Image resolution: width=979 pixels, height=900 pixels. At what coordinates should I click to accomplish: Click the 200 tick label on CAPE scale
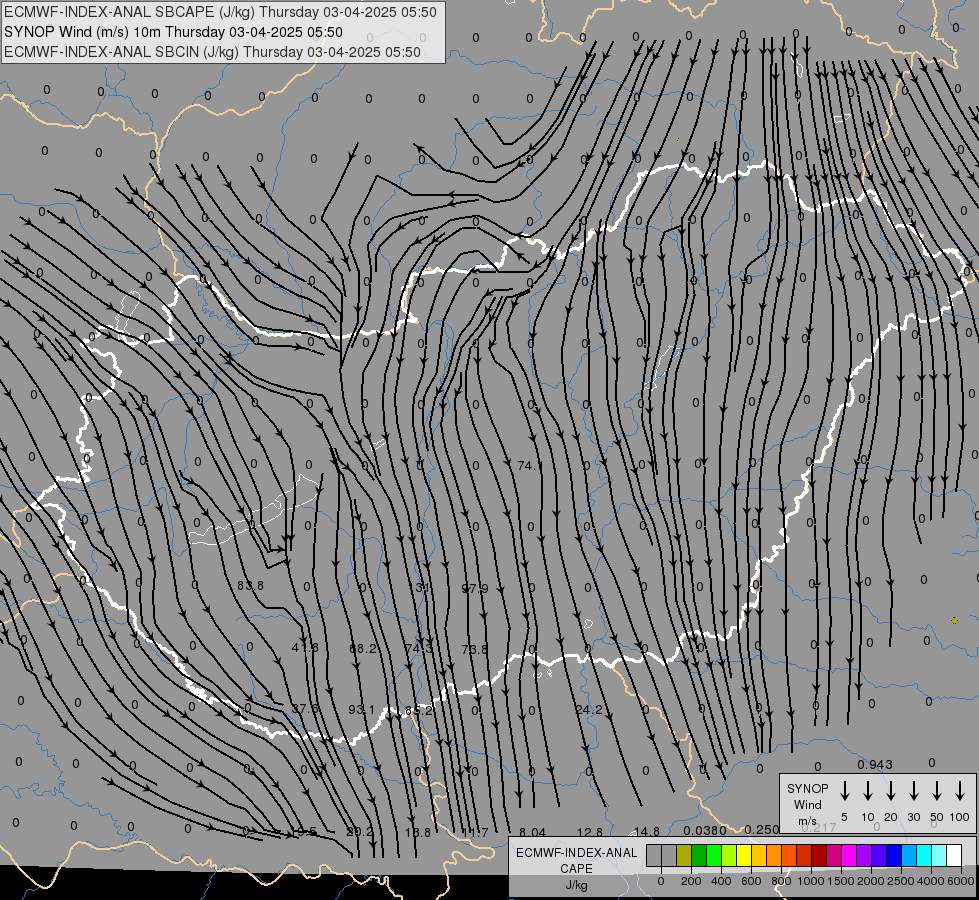691,881
